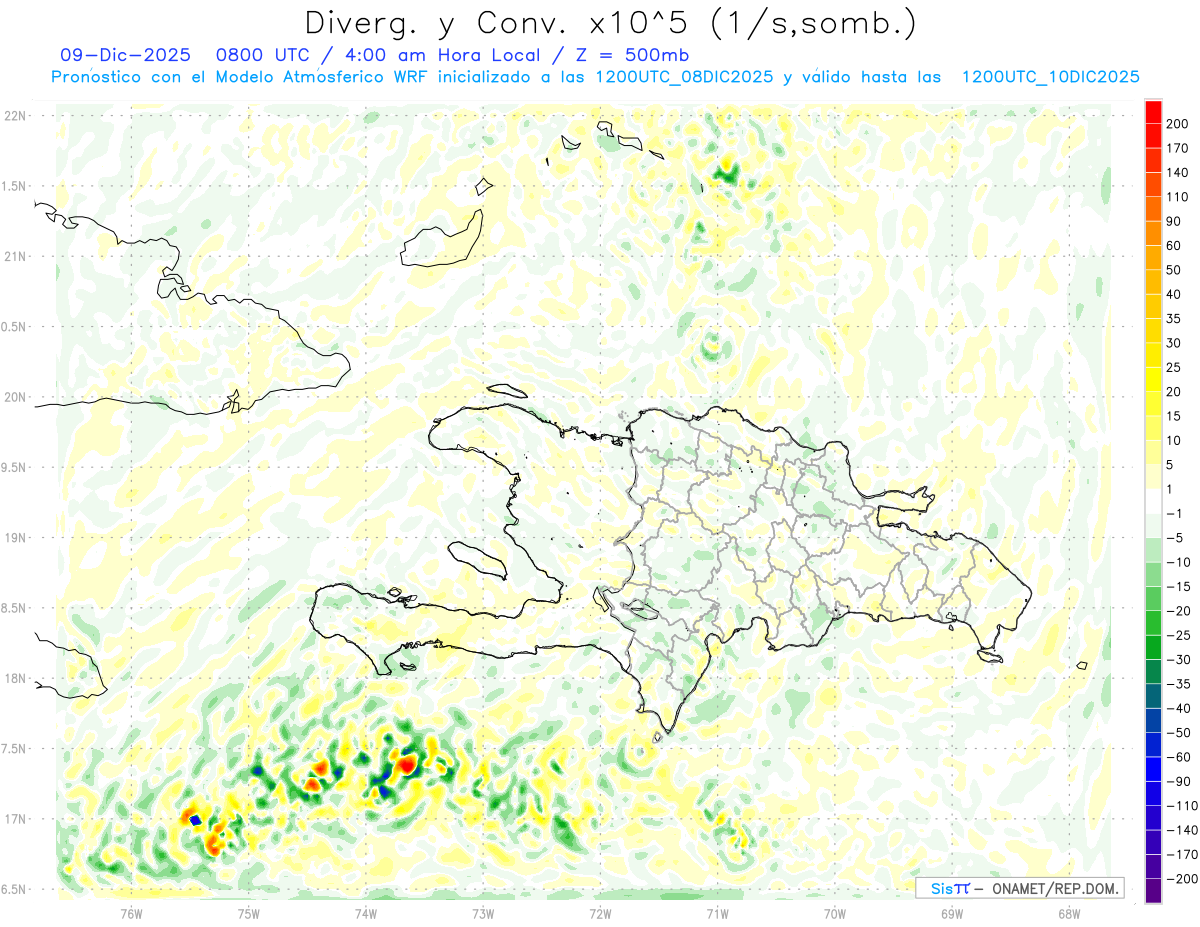Viewport: 1200px width, 927px height.
Task: Click the latitude label '1.5N'
Action: [14, 186]
